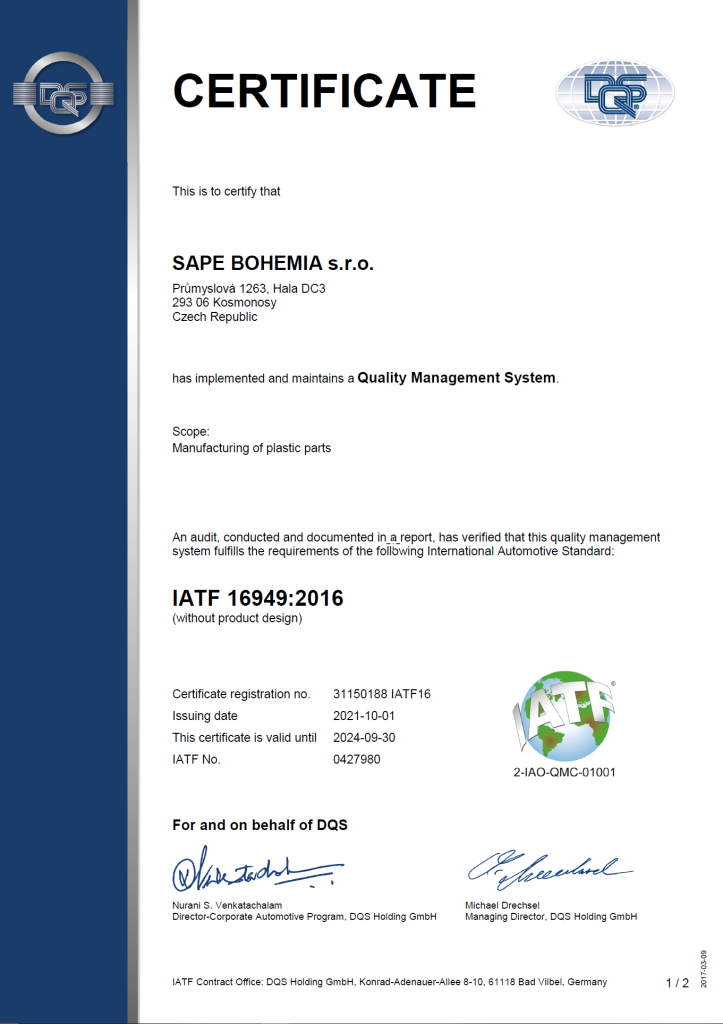Click 'Manufacturing of plastic parts'
The width and height of the screenshot is (723, 1024).
(251, 448)
